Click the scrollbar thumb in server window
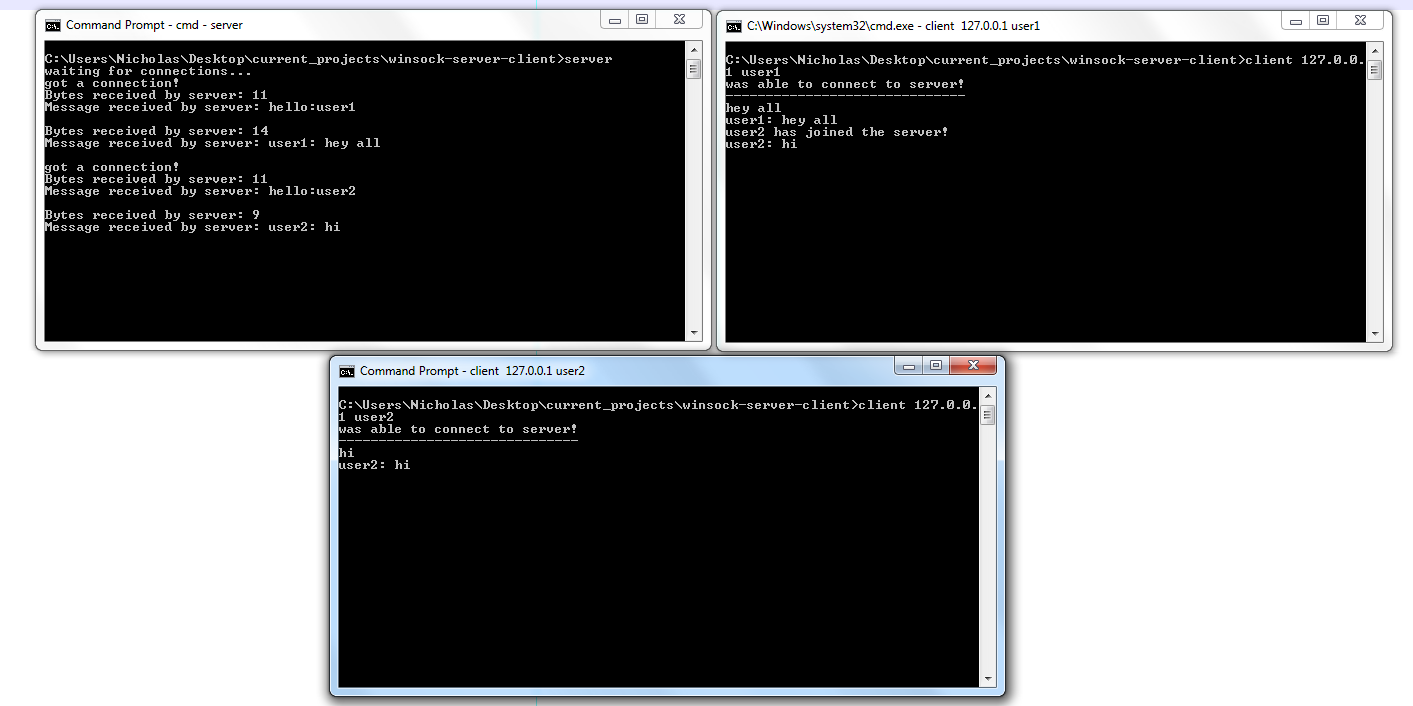Viewport: 1413px width, 706px height. pos(693,69)
